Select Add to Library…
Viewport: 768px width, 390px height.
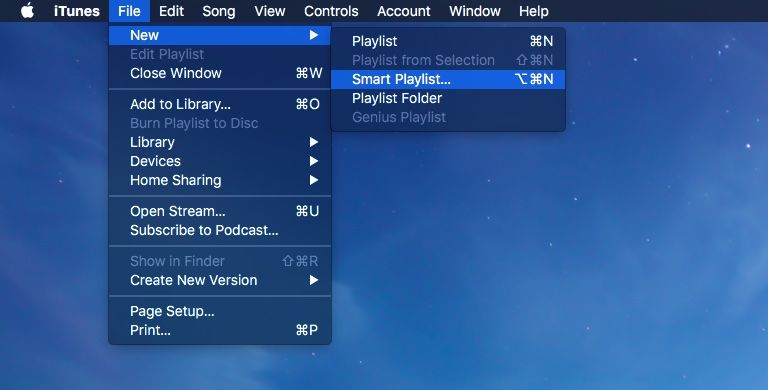tap(220, 104)
